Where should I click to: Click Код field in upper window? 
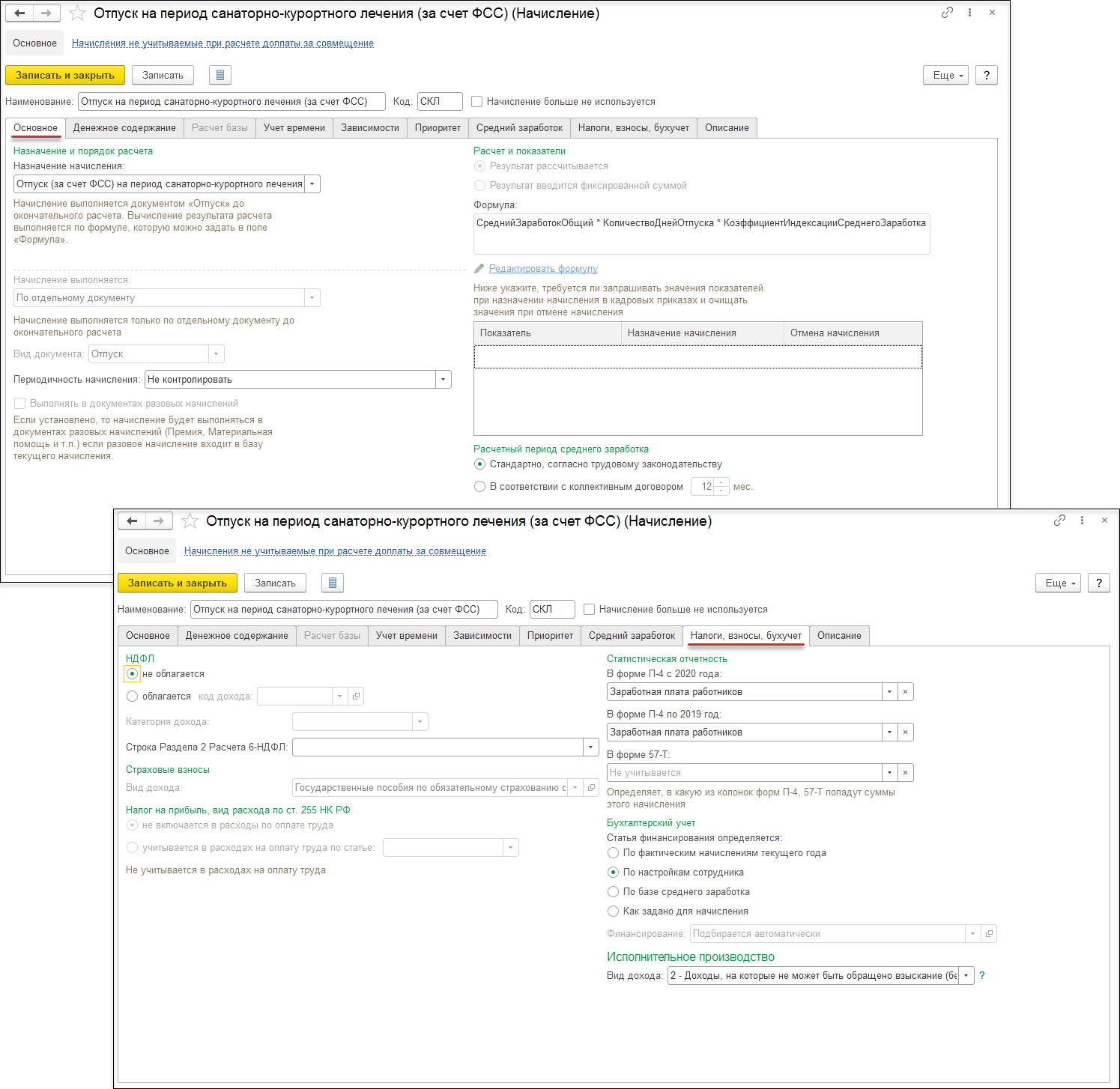point(440,101)
